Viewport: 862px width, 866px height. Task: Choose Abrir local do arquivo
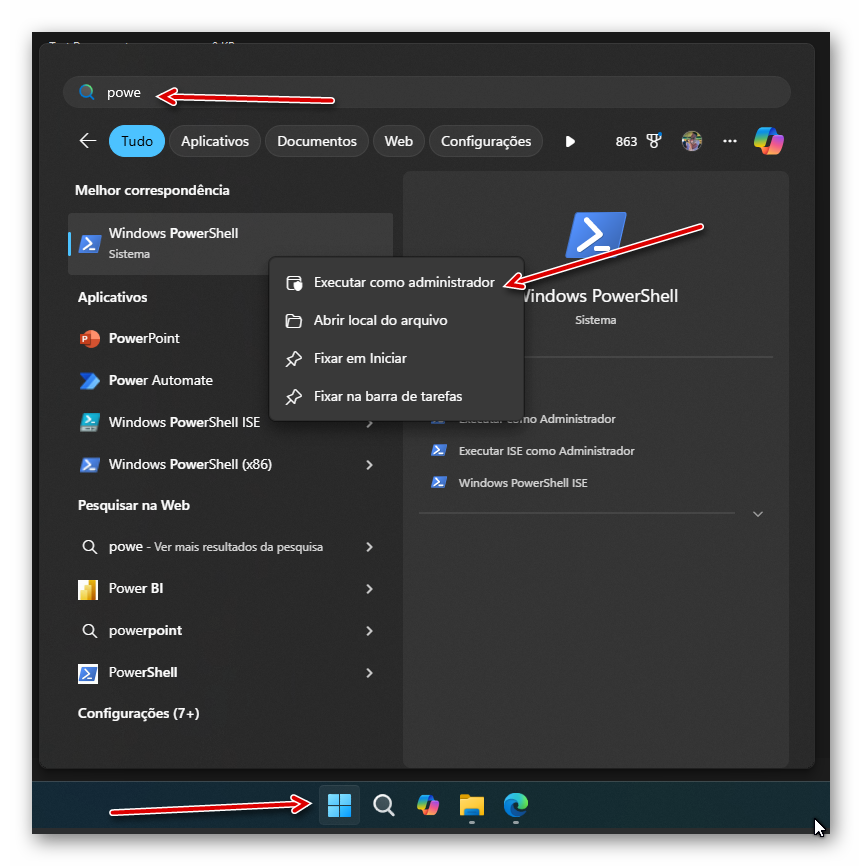coord(396,320)
